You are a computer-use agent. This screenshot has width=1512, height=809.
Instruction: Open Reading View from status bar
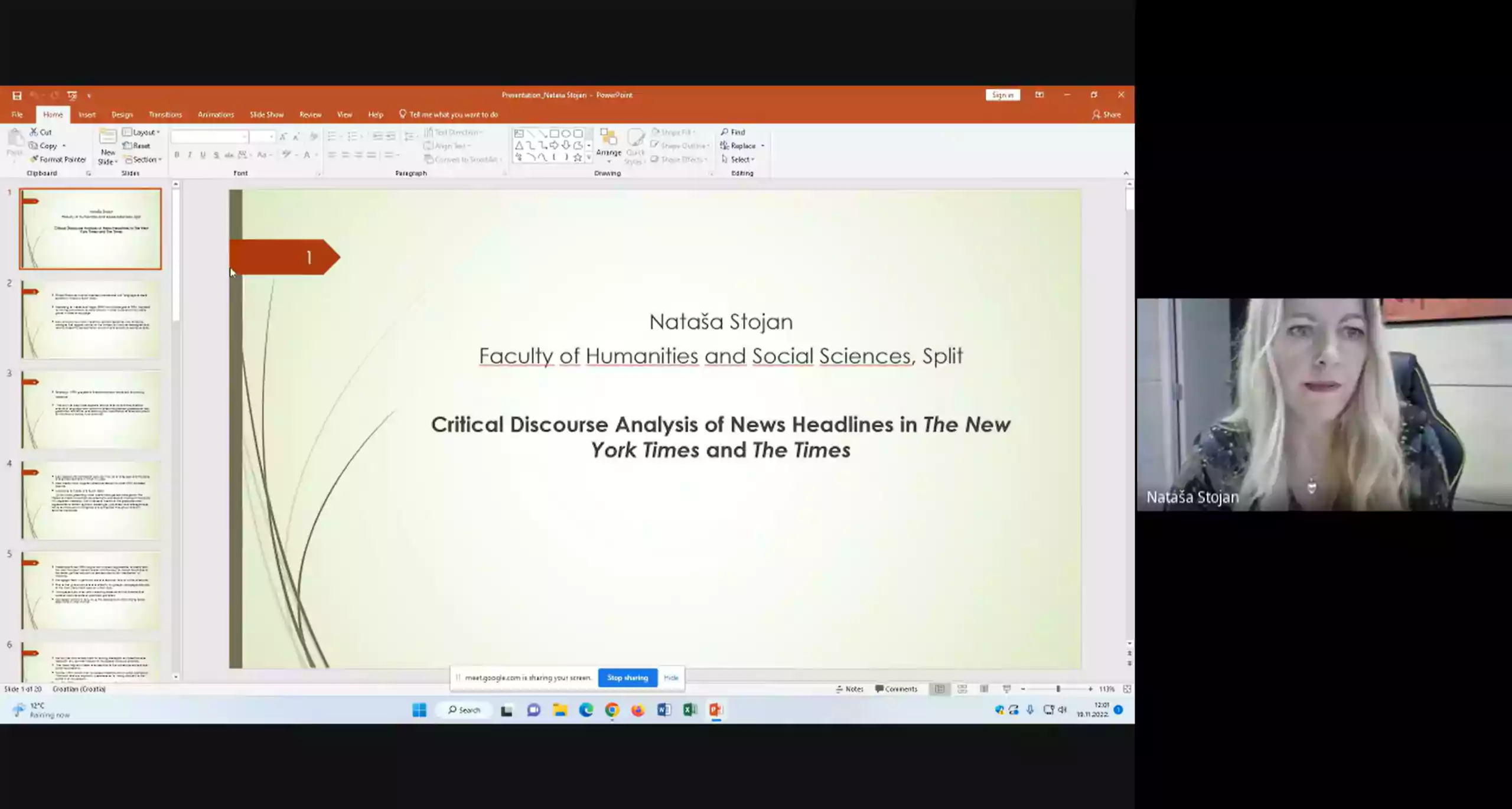point(984,689)
